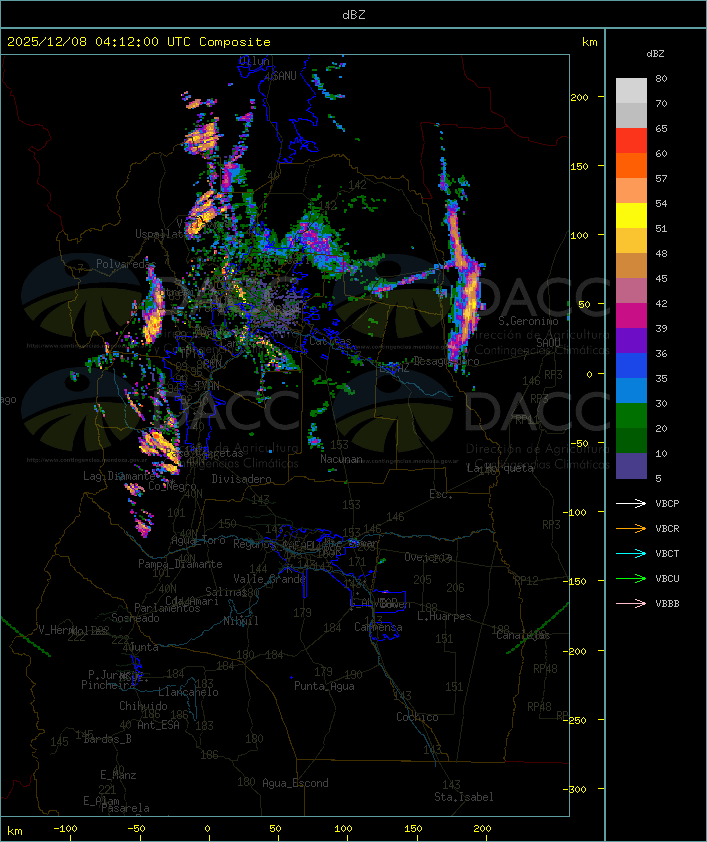The image size is (707, 842).
Task: Click the Bardas_B map label
Action: [x=107, y=739]
